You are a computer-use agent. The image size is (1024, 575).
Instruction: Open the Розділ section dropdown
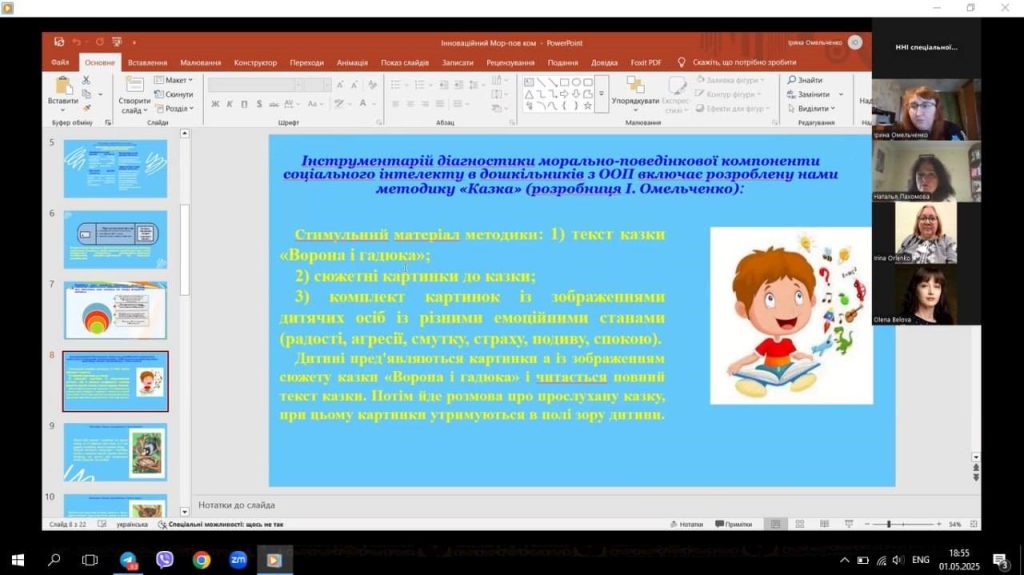point(175,108)
